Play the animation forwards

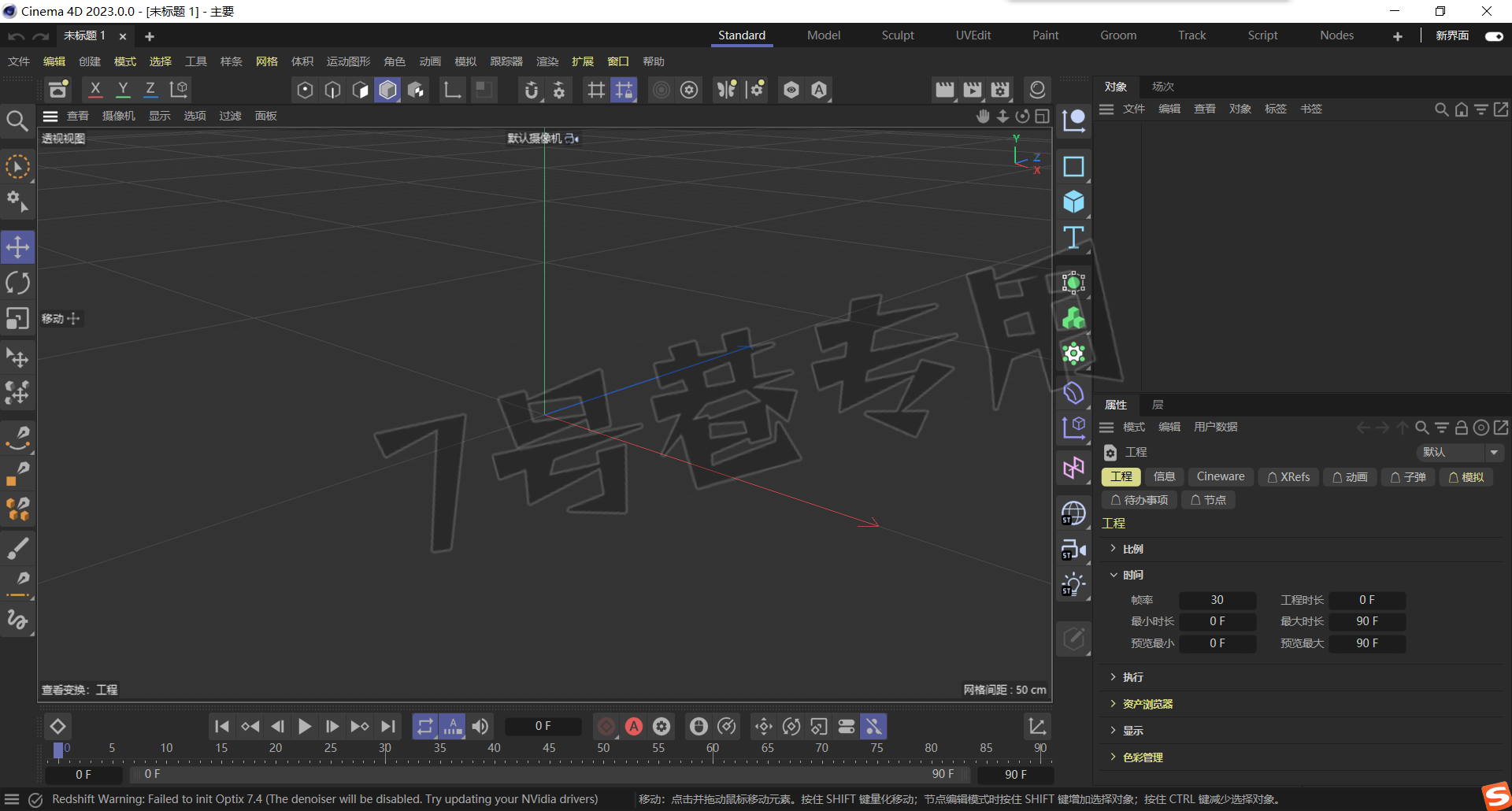305,726
